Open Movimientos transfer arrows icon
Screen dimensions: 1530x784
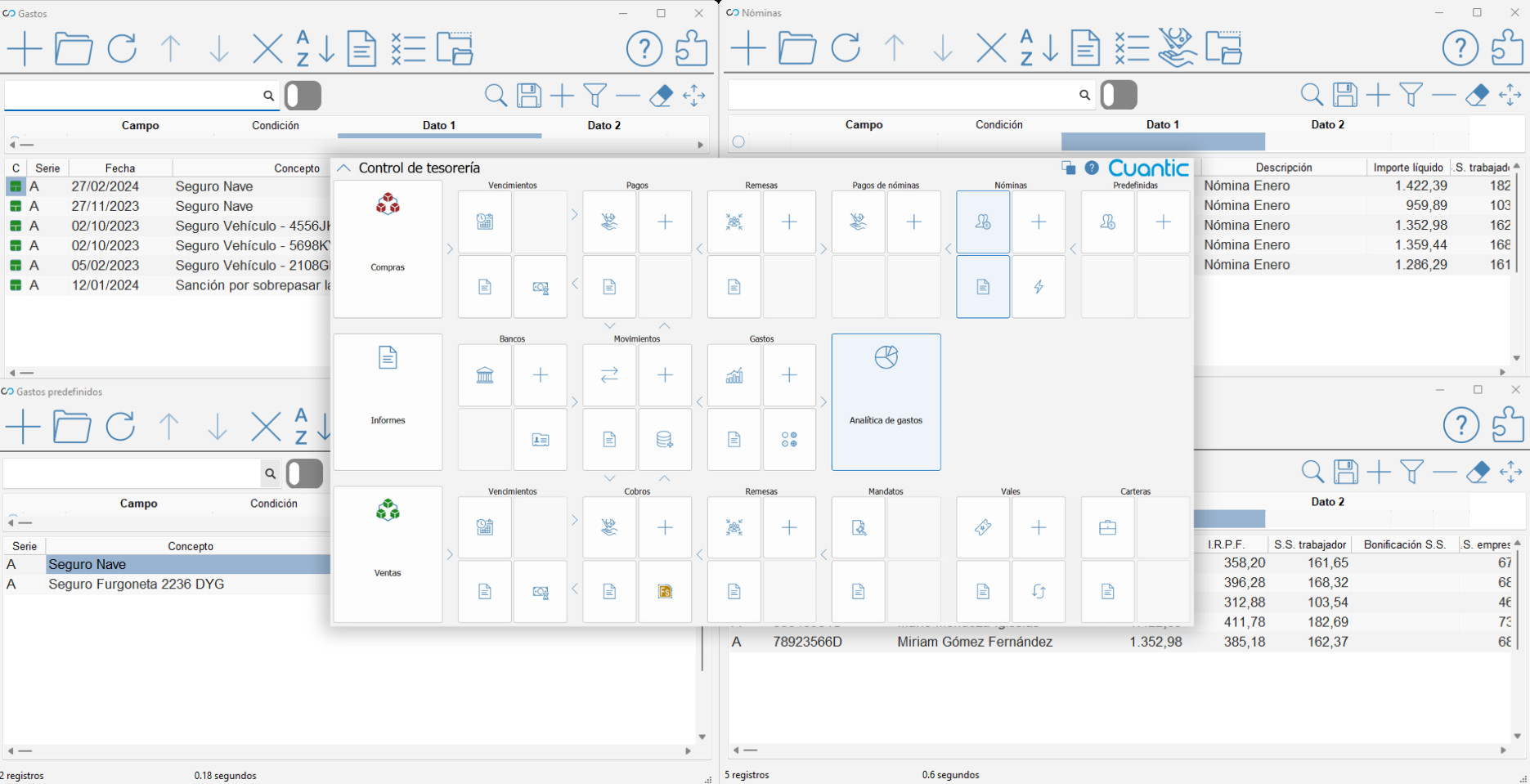pos(609,375)
